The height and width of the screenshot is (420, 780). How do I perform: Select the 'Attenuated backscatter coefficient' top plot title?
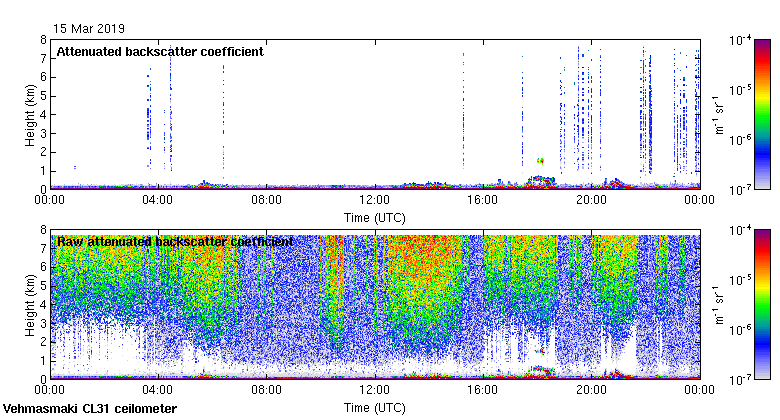coord(160,52)
